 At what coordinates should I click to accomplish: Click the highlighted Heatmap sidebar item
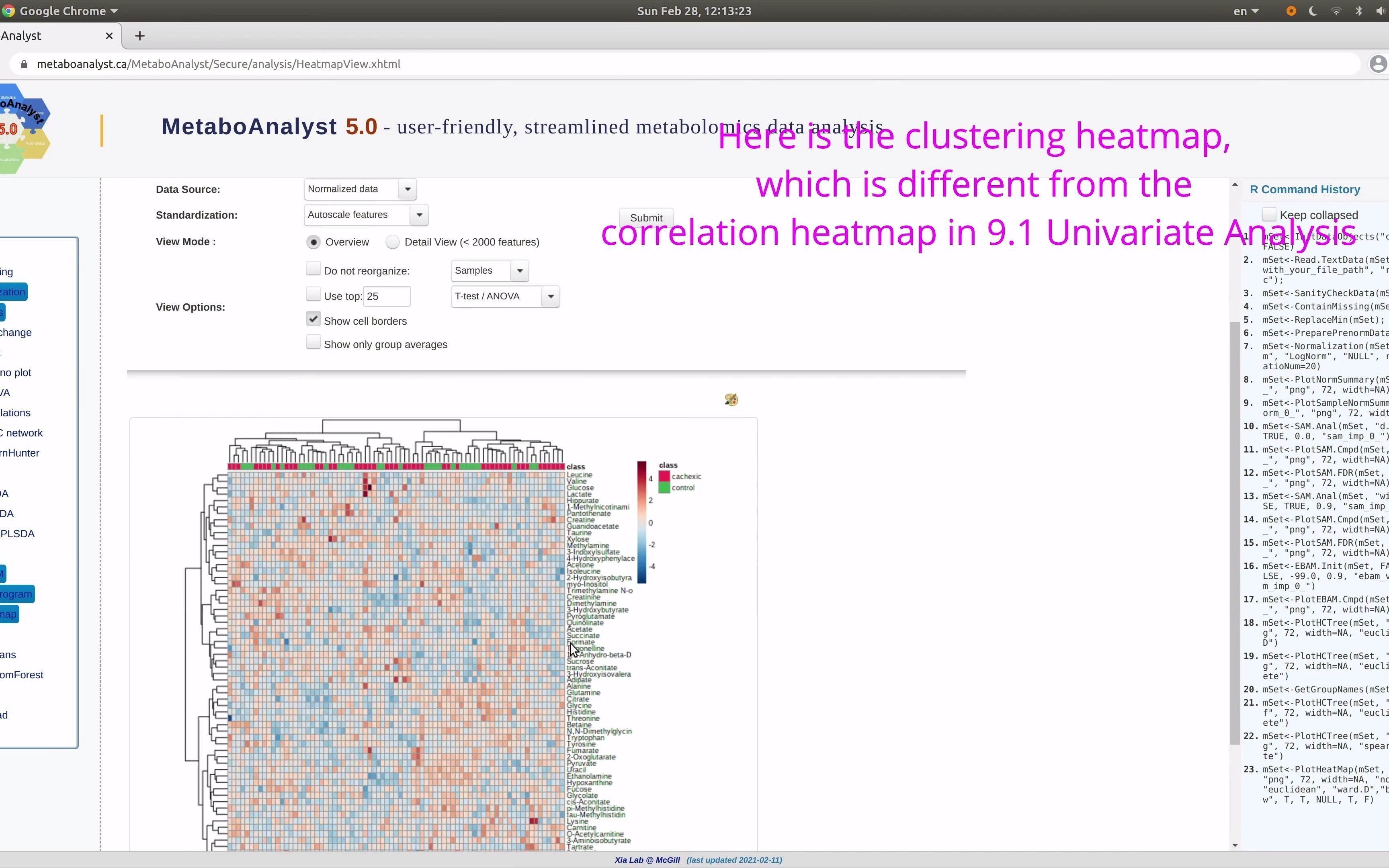[x=9, y=614]
